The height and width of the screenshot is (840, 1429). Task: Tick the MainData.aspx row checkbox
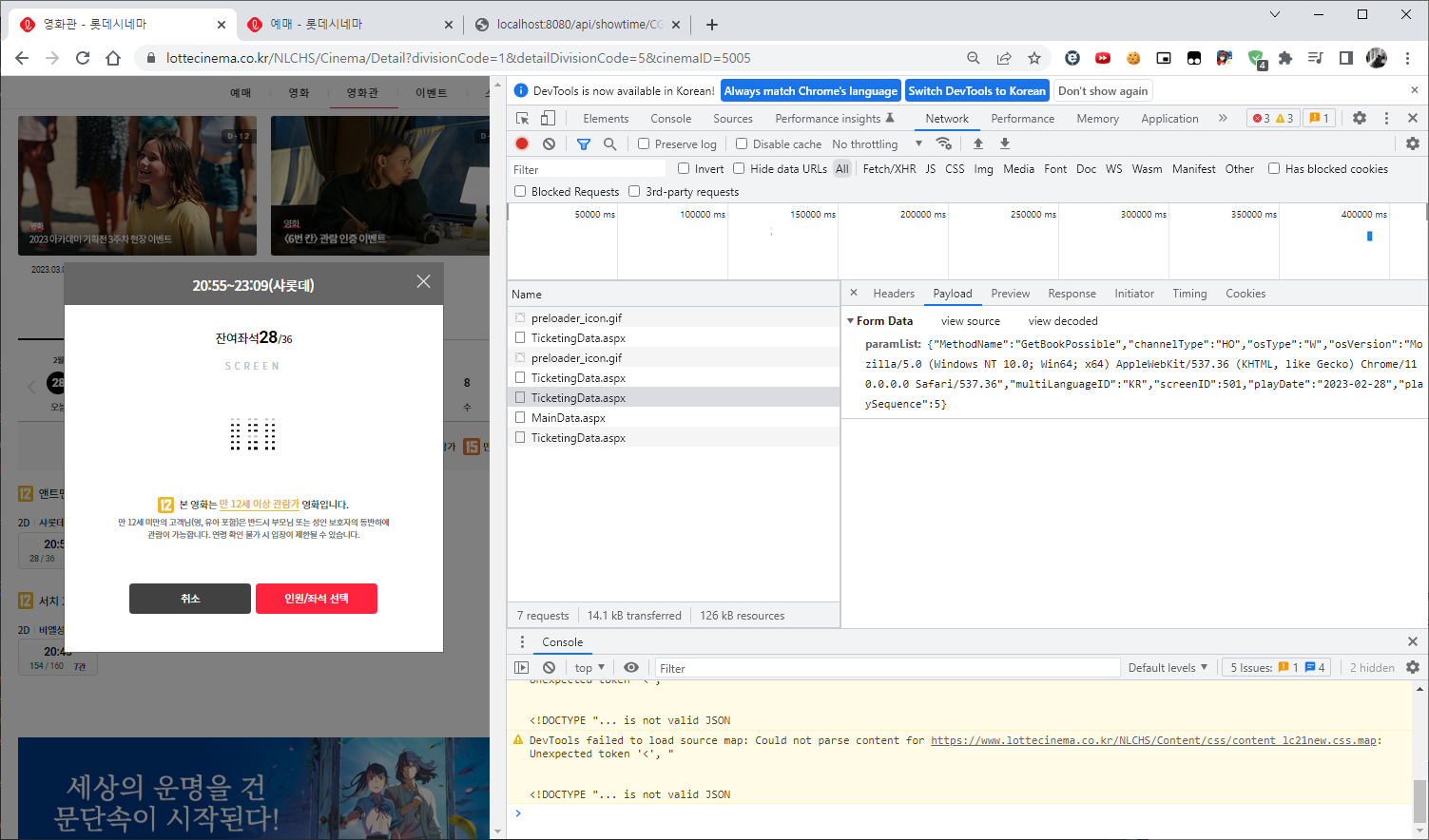point(520,417)
